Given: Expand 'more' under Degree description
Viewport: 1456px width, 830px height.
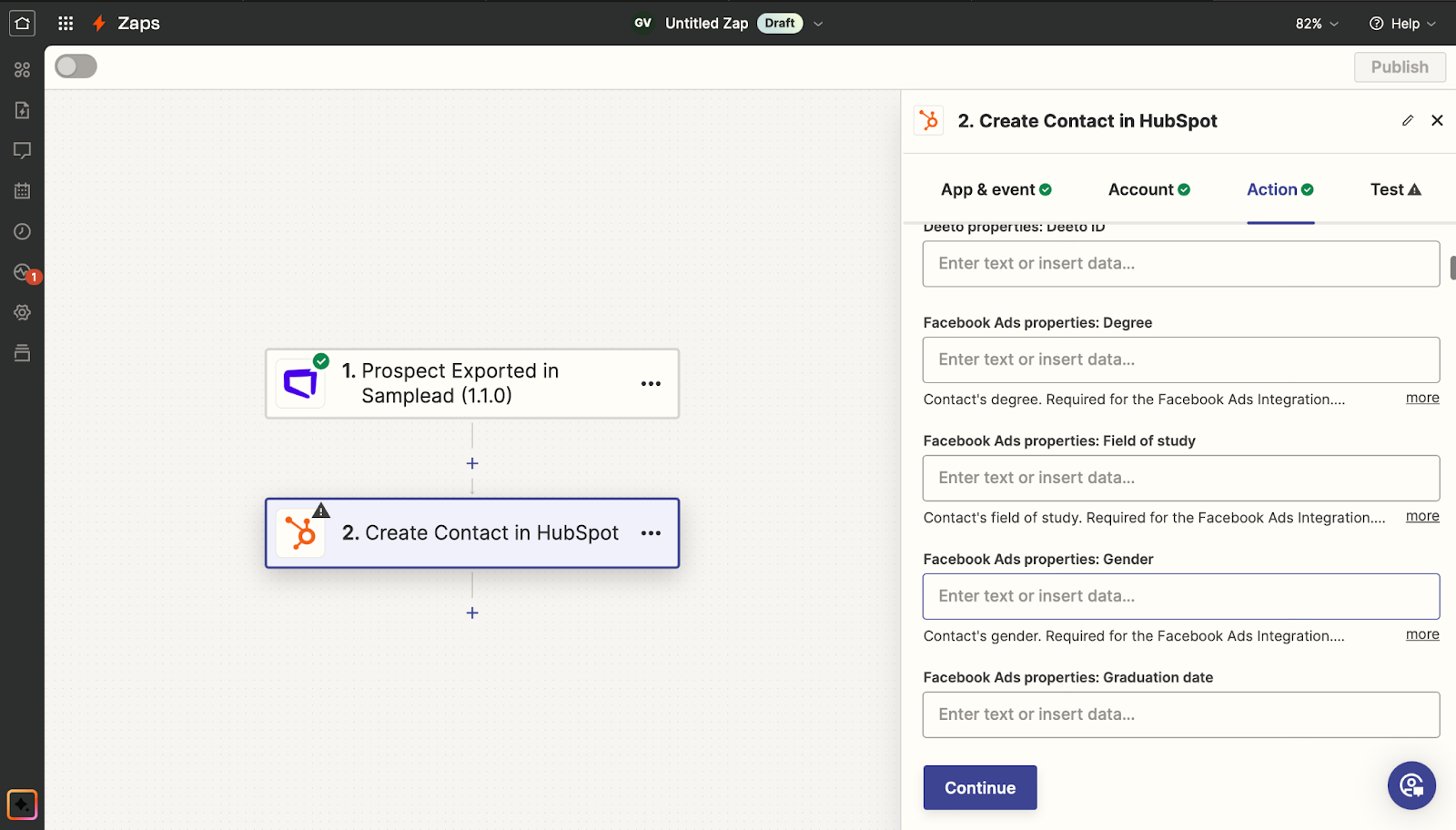Looking at the screenshot, I should (x=1422, y=398).
